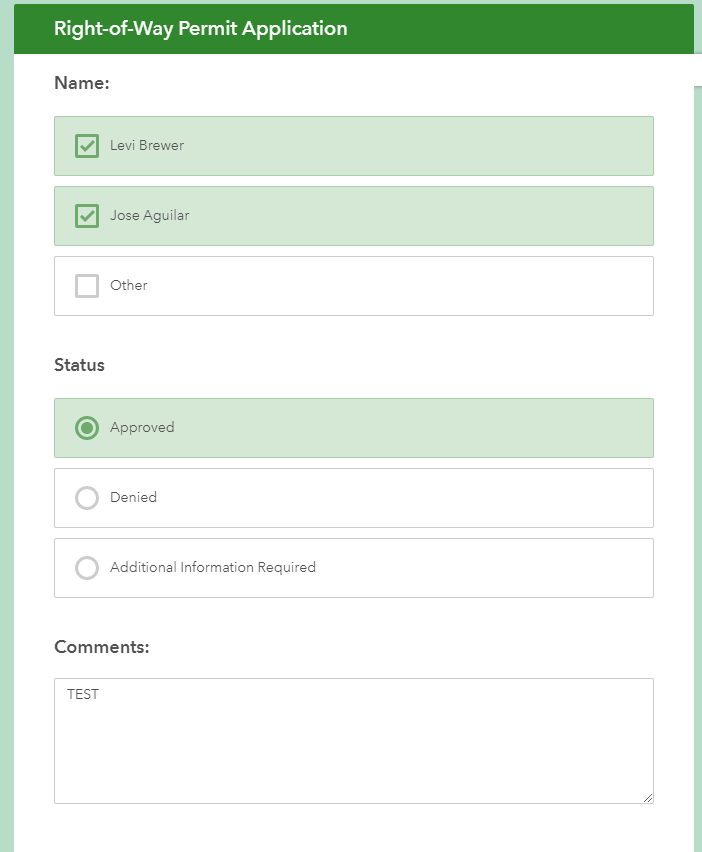Click the Levi Brewer label text
The image size is (702, 852).
[147, 146]
